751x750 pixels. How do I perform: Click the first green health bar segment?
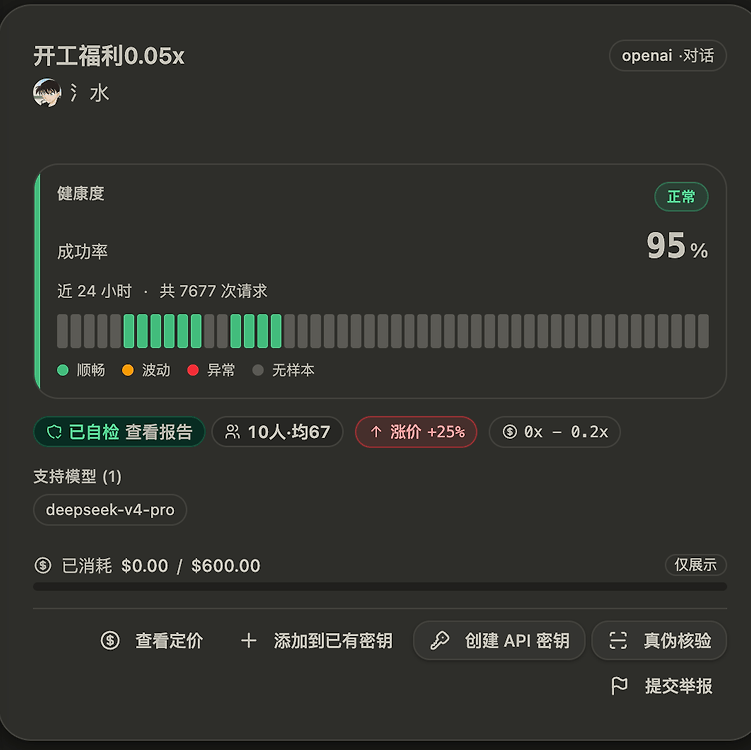click(x=129, y=331)
